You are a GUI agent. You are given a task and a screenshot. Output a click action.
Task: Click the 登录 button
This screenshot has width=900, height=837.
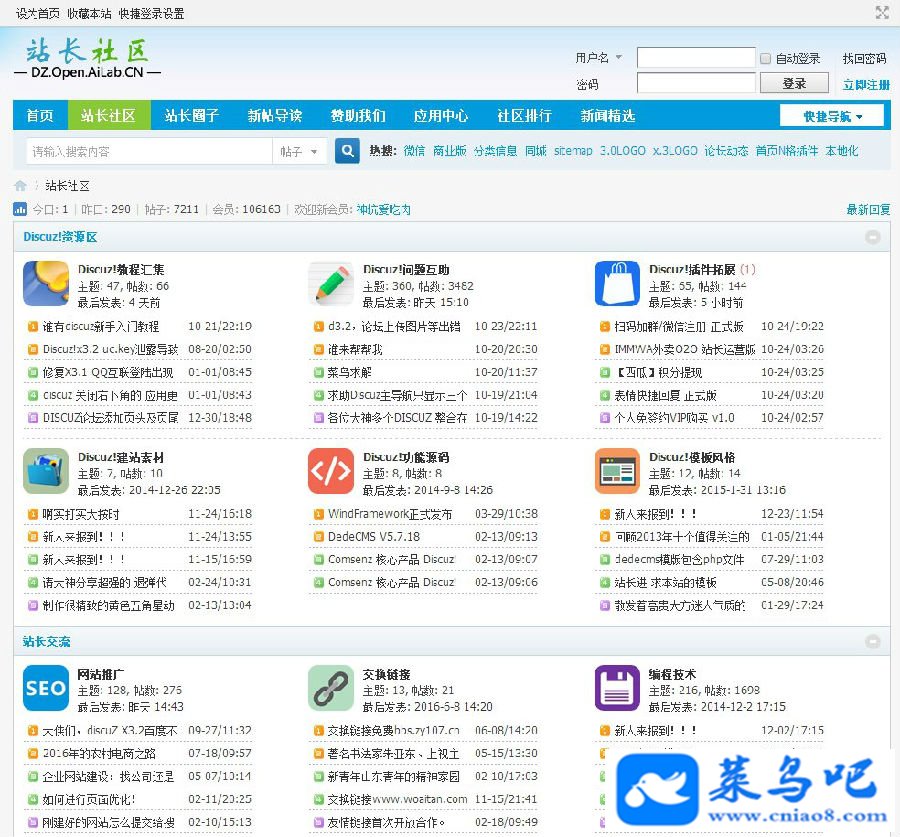point(794,83)
